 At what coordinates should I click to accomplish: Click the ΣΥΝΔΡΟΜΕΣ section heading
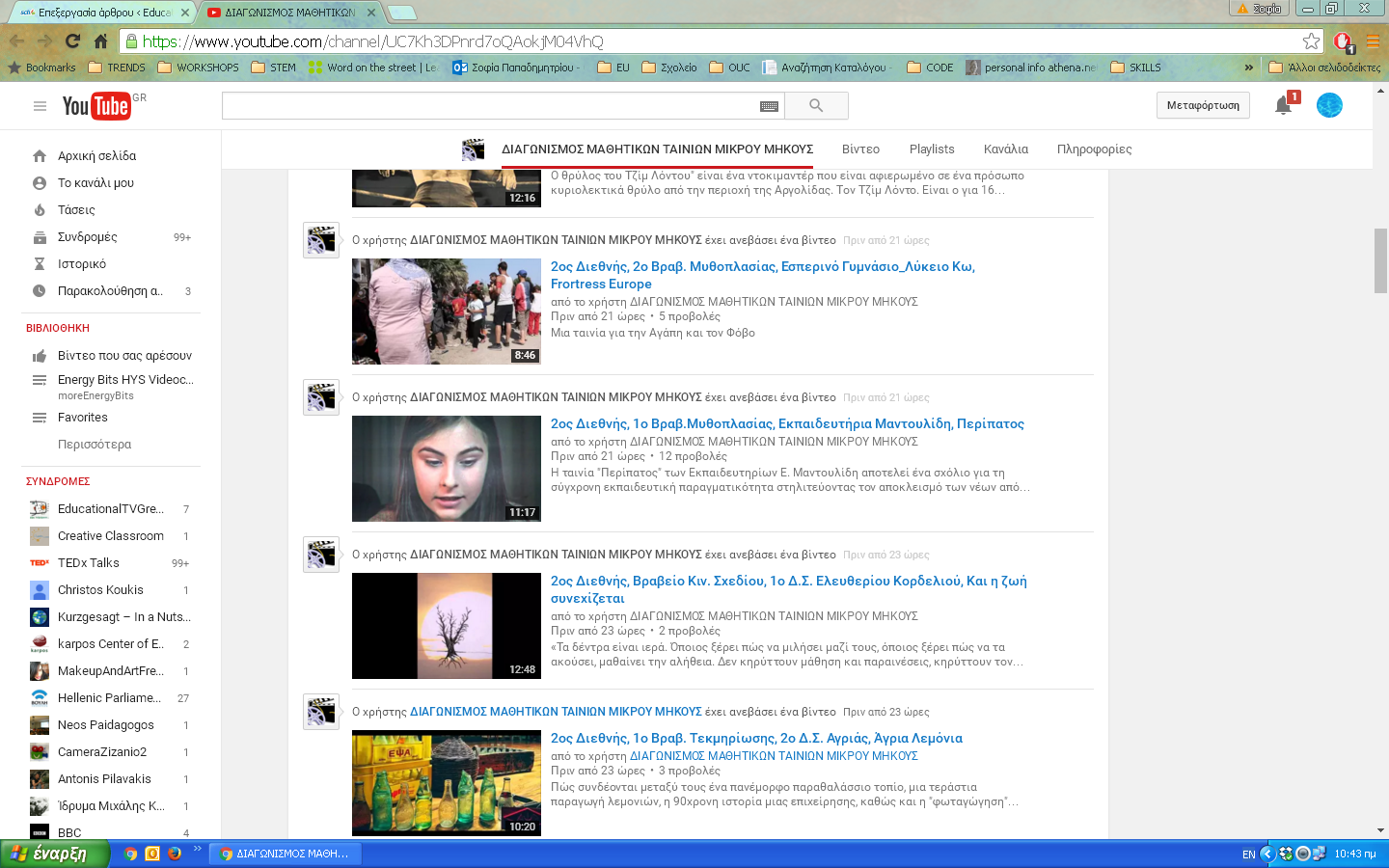tap(58, 481)
